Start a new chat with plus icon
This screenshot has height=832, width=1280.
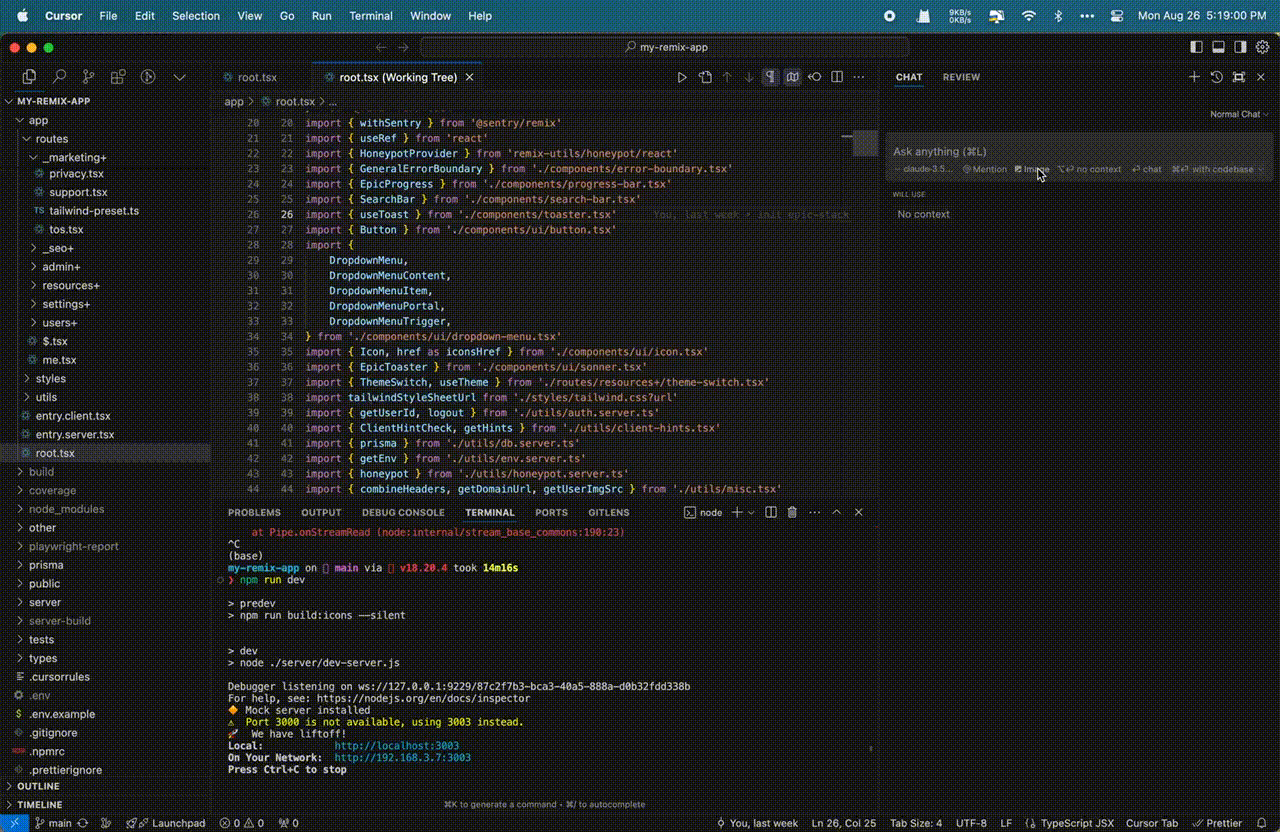click(x=1194, y=77)
